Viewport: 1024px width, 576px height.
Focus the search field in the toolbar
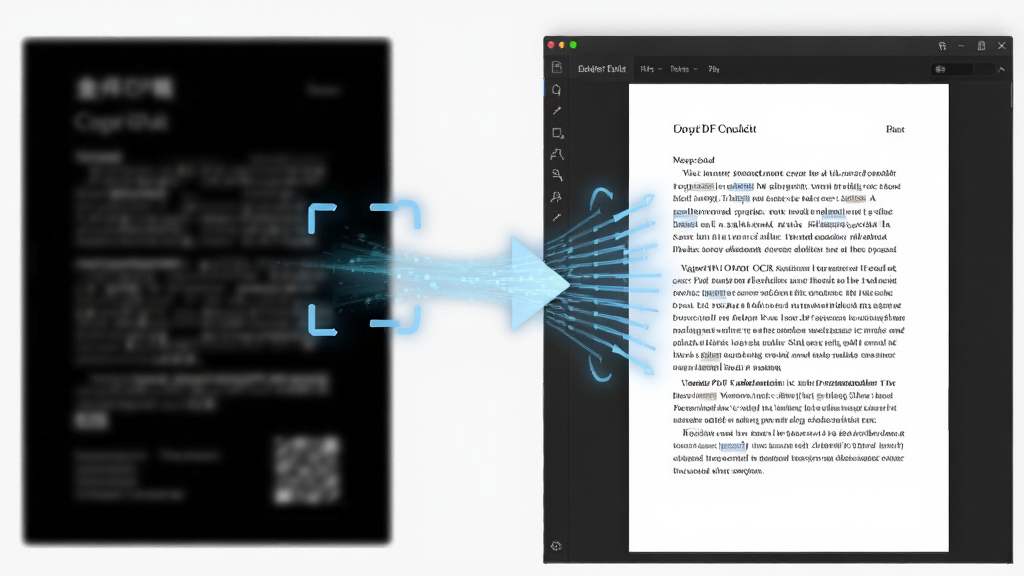[963, 69]
